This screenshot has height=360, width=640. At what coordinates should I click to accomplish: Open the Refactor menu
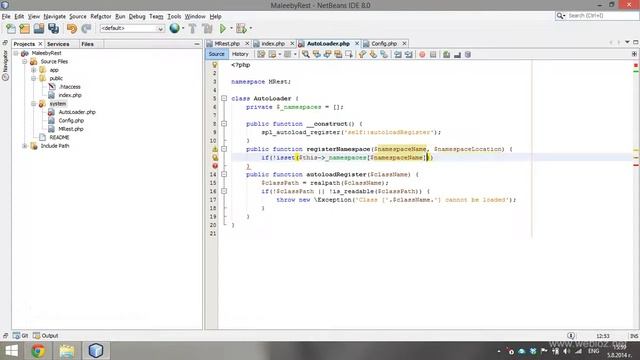tap(101, 16)
